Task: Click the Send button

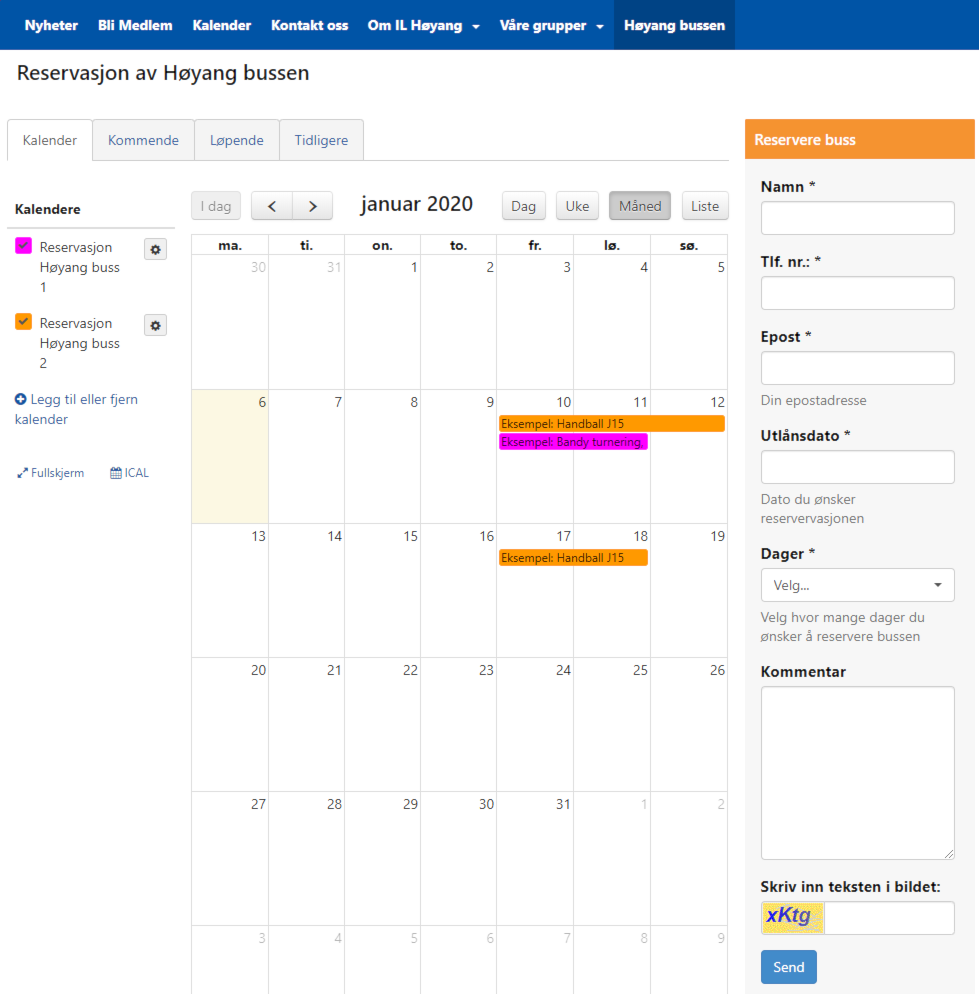Action: coord(789,967)
